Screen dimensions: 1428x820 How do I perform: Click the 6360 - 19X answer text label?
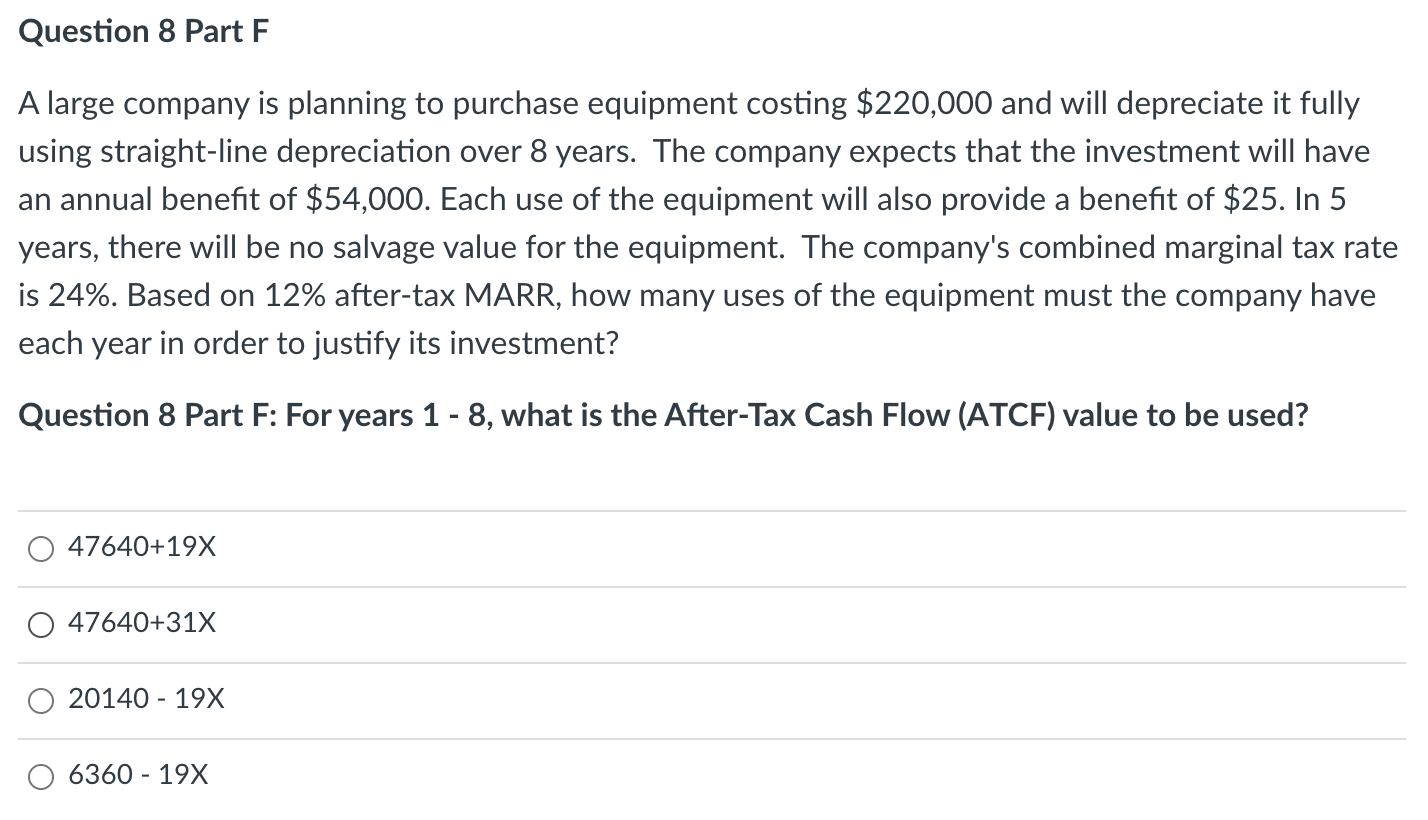pos(137,774)
